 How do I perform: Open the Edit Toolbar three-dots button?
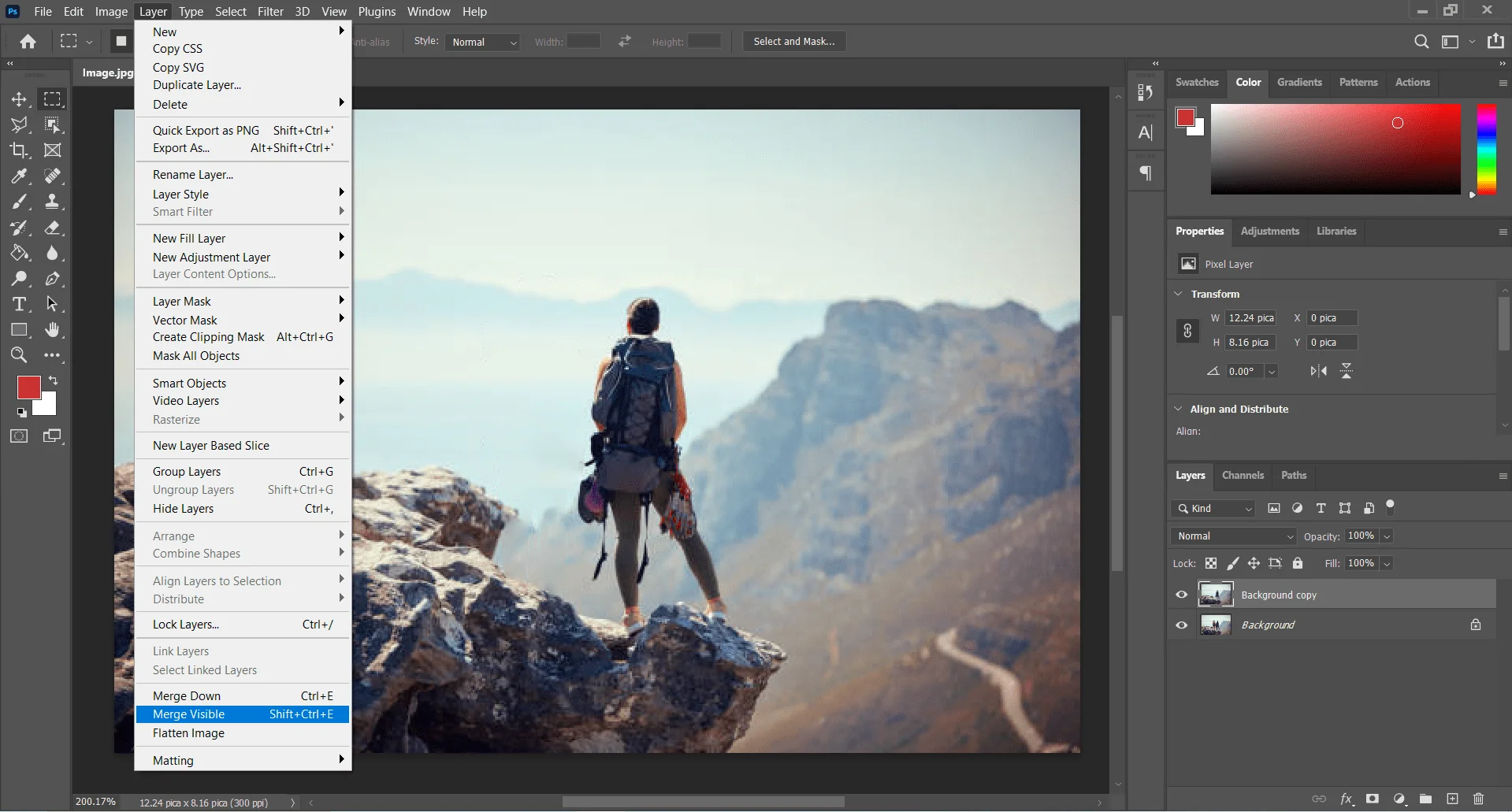[x=53, y=355]
